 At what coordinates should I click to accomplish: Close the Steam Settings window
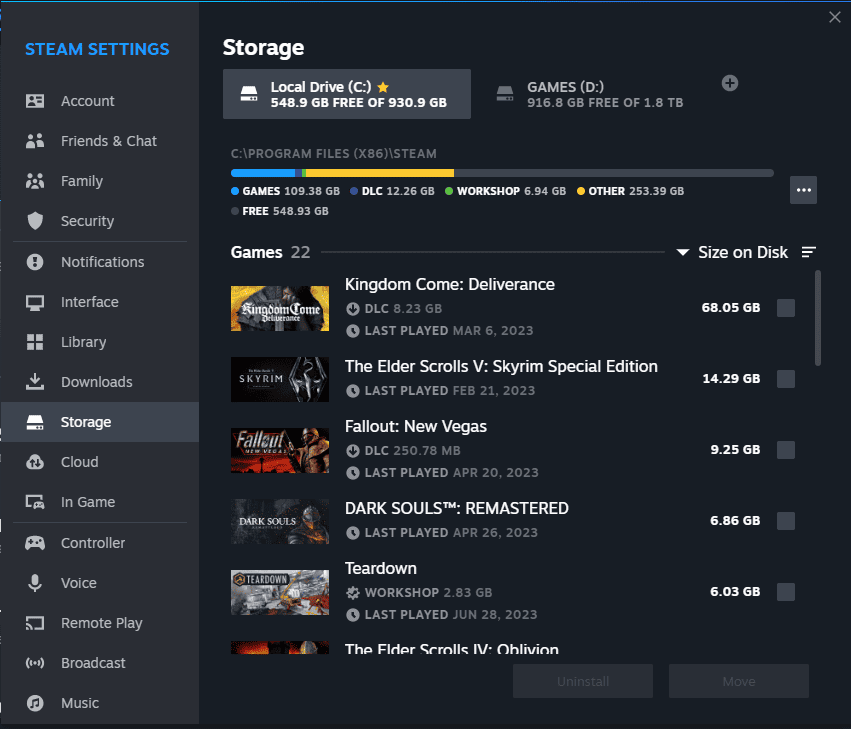point(835,17)
